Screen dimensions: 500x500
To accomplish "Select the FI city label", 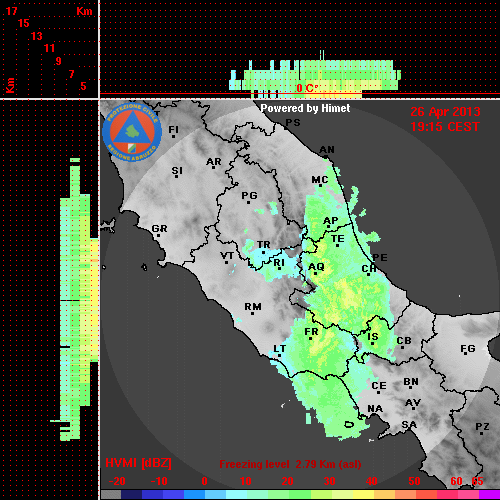I will pyautogui.click(x=173, y=129).
